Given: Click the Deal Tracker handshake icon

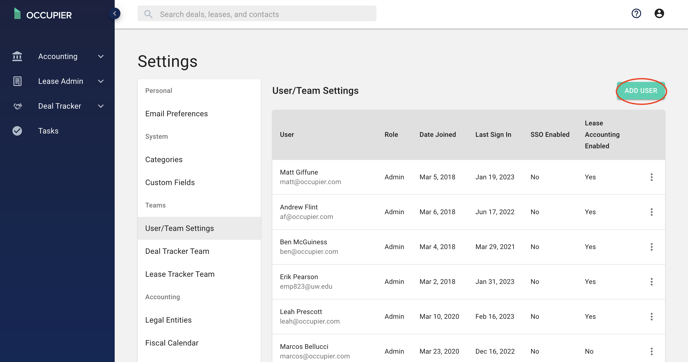Looking at the screenshot, I should tap(17, 106).
